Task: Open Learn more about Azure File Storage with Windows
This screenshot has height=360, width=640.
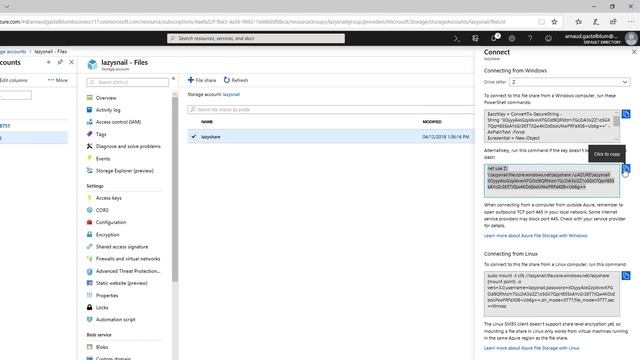Action: [536, 236]
